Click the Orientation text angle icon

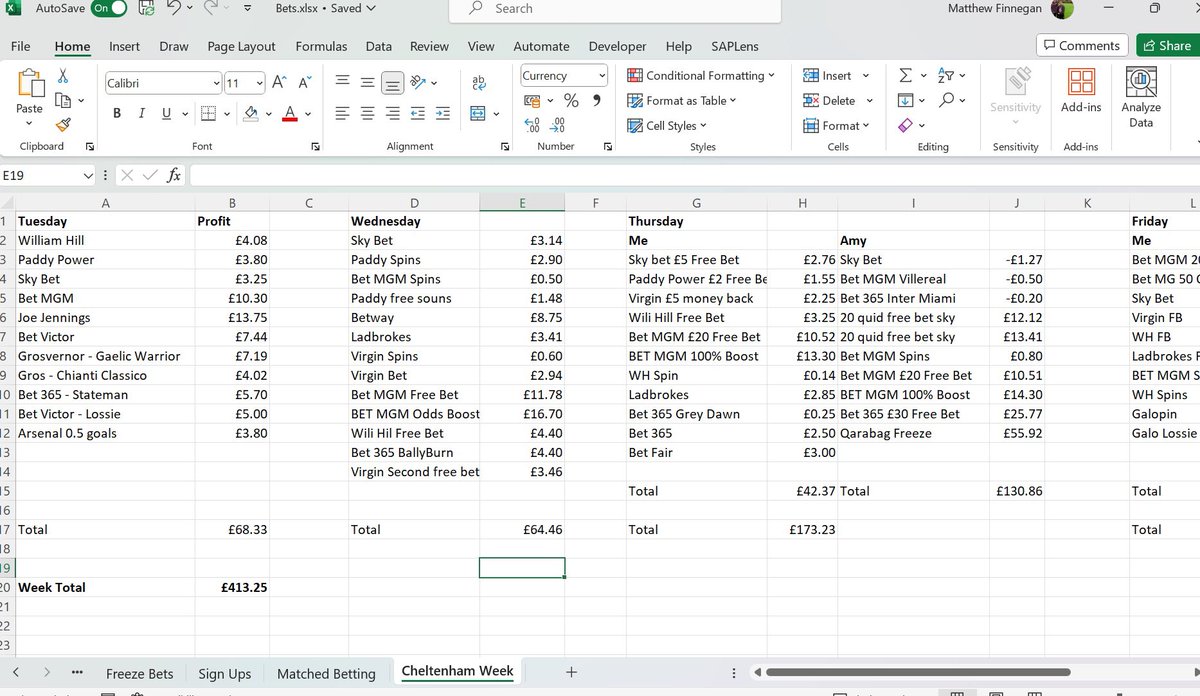tap(419, 83)
